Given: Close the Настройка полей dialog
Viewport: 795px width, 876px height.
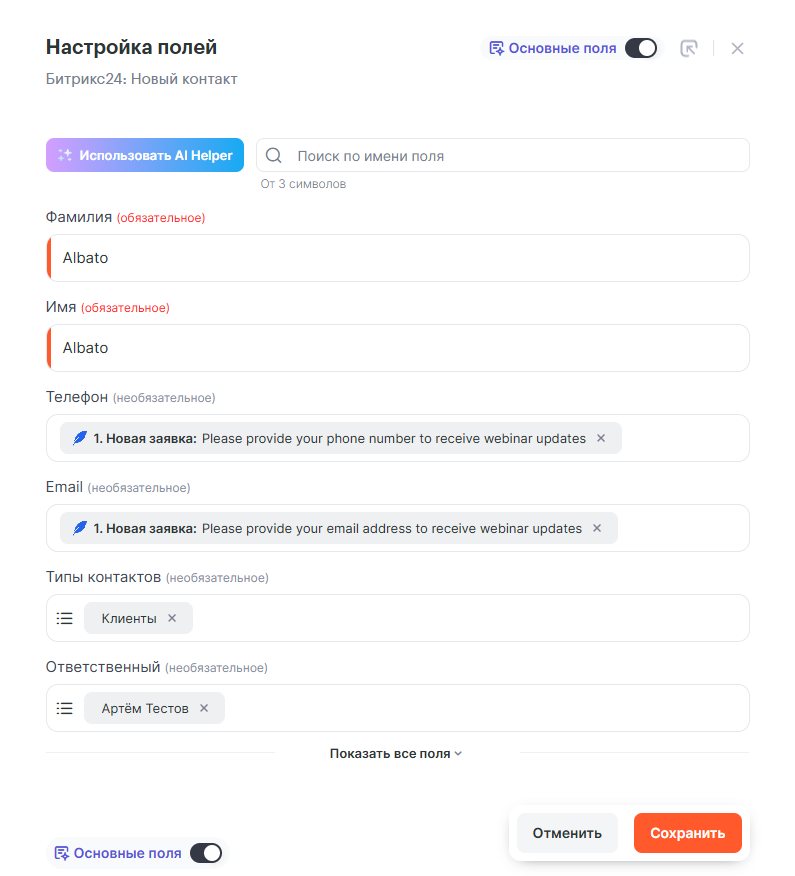Looking at the screenshot, I should [x=737, y=48].
